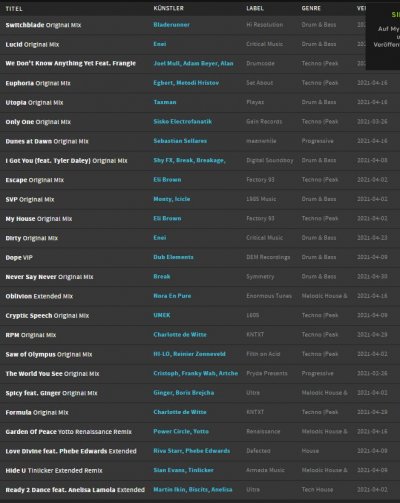Visit artist Boris Brejcha's page
Viewport: 400px width, 503px height.
coord(194,393)
